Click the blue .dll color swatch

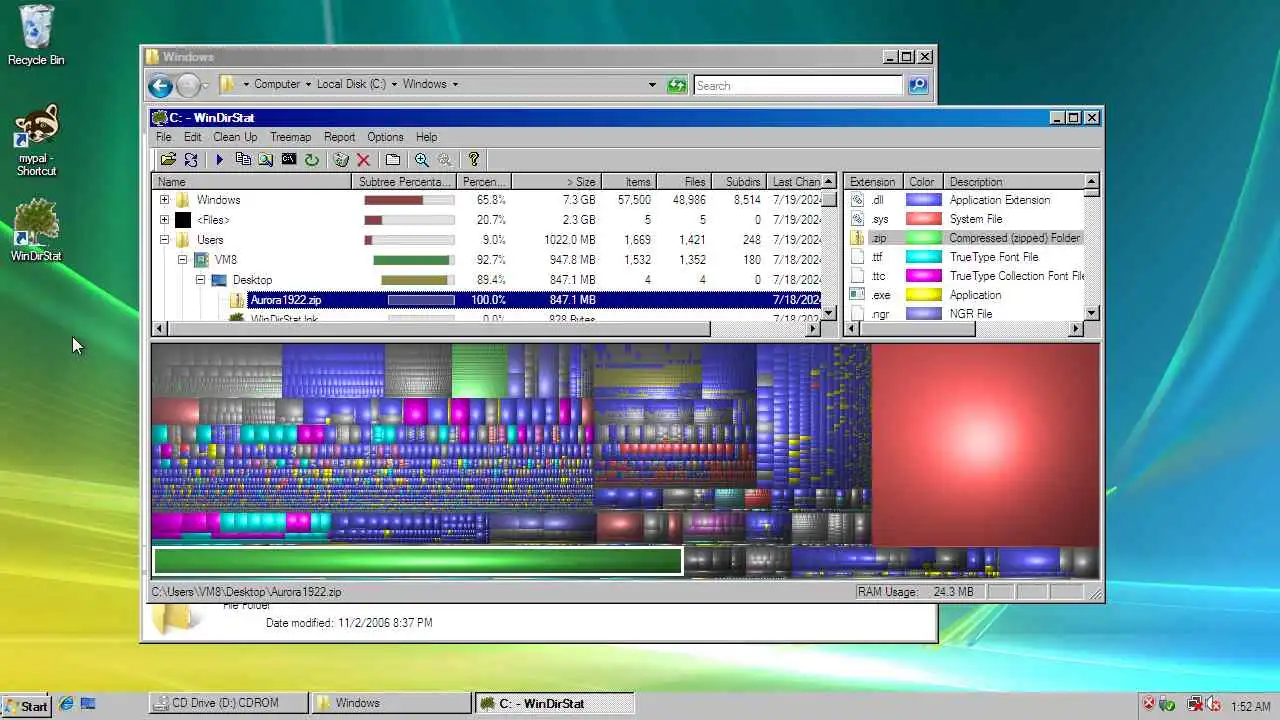click(x=923, y=200)
